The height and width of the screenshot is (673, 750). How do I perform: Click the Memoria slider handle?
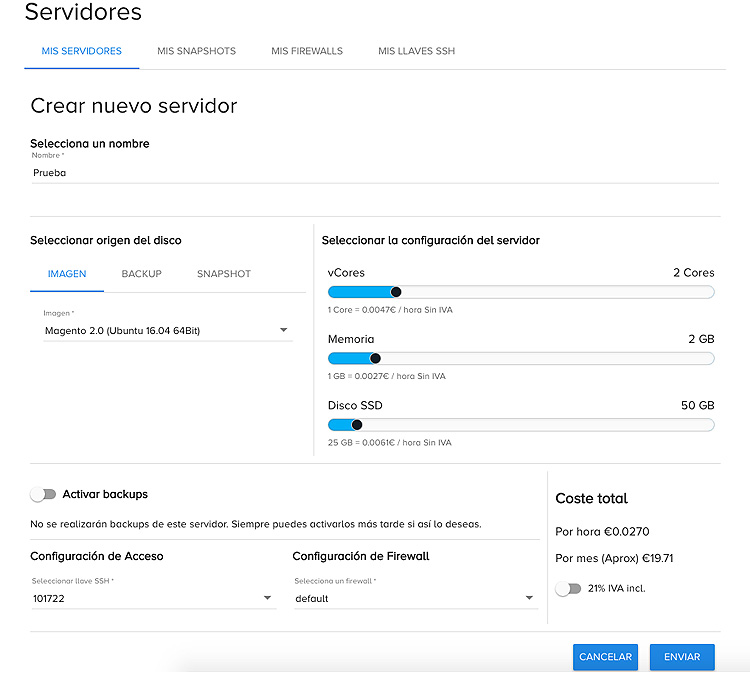click(x=375, y=358)
